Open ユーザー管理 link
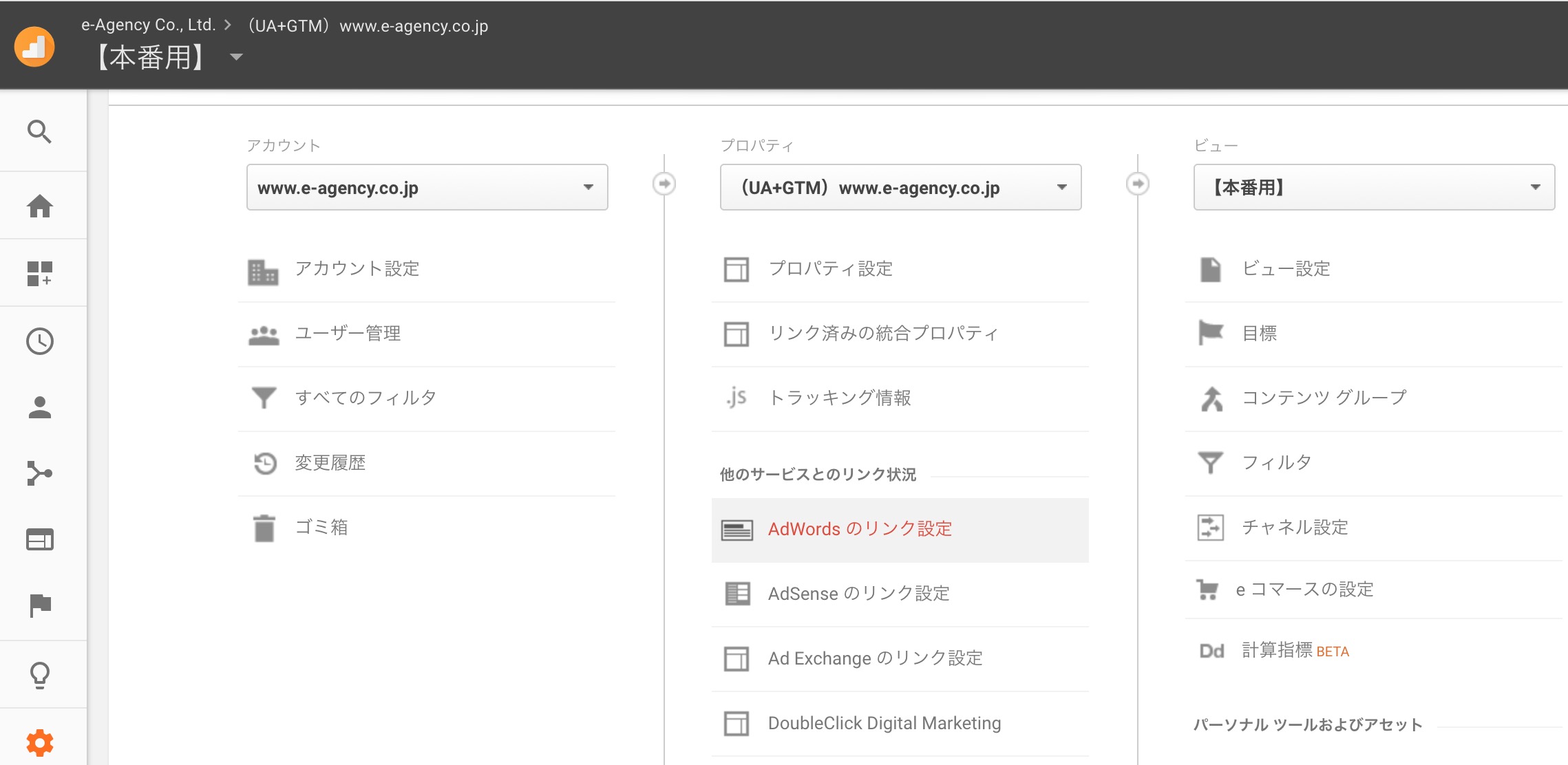Screen dimensions: 1568x765 point(348,333)
